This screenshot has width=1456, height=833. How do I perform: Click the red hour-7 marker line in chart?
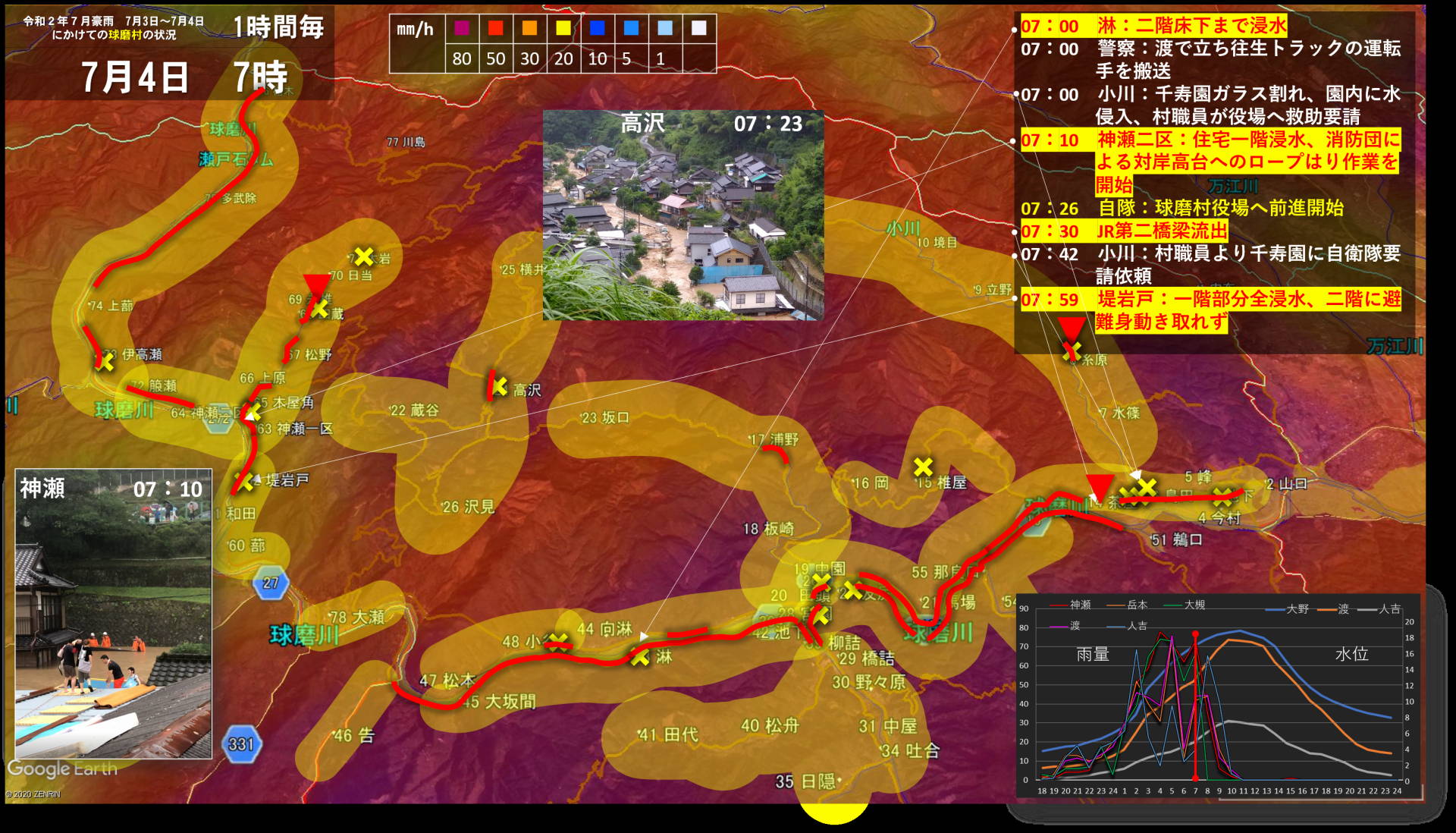point(1195,706)
